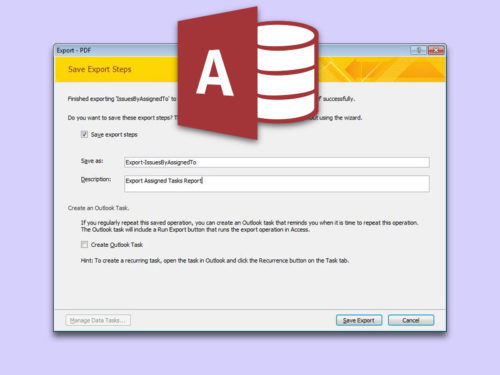Click inside the Description text box

(x=277, y=184)
